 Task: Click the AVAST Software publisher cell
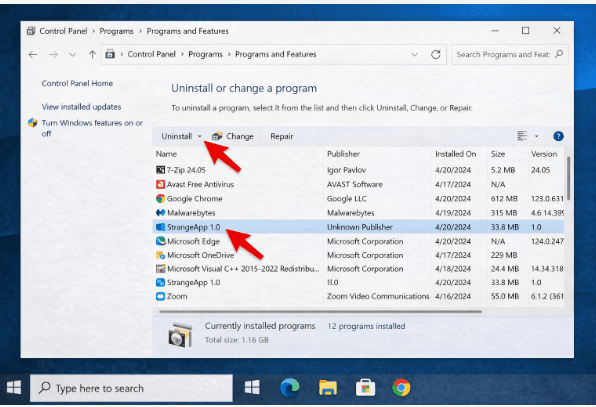click(x=355, y=184)
